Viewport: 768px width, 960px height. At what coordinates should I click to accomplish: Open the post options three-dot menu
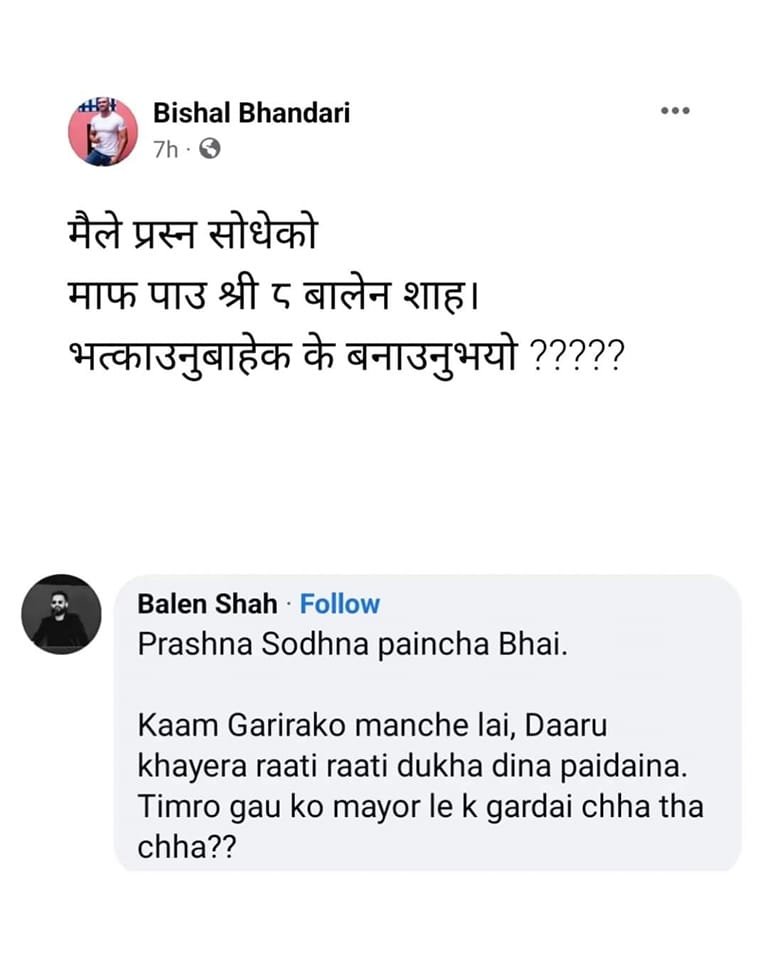(x=676, y=111)
